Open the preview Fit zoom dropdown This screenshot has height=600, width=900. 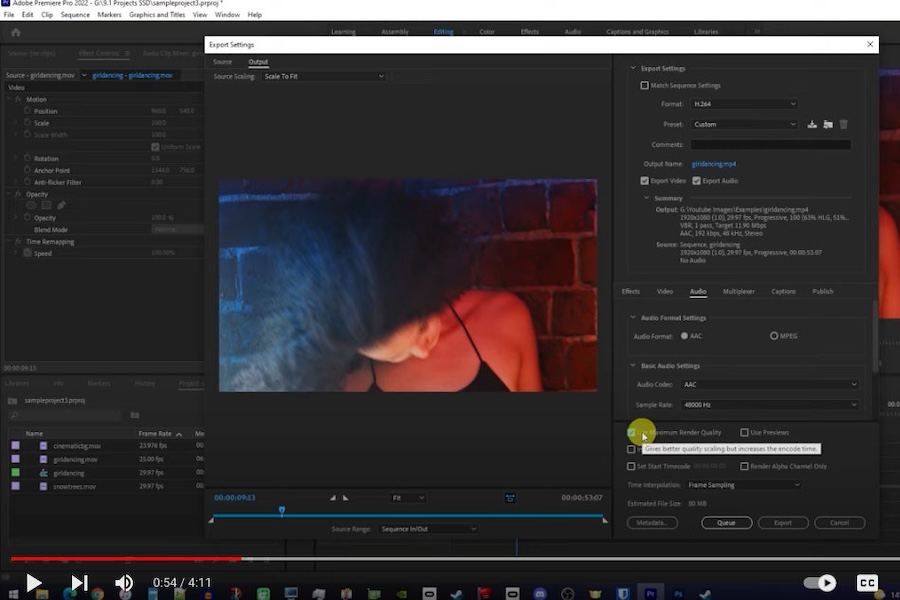pyautogui.click(x=408, y=498)
